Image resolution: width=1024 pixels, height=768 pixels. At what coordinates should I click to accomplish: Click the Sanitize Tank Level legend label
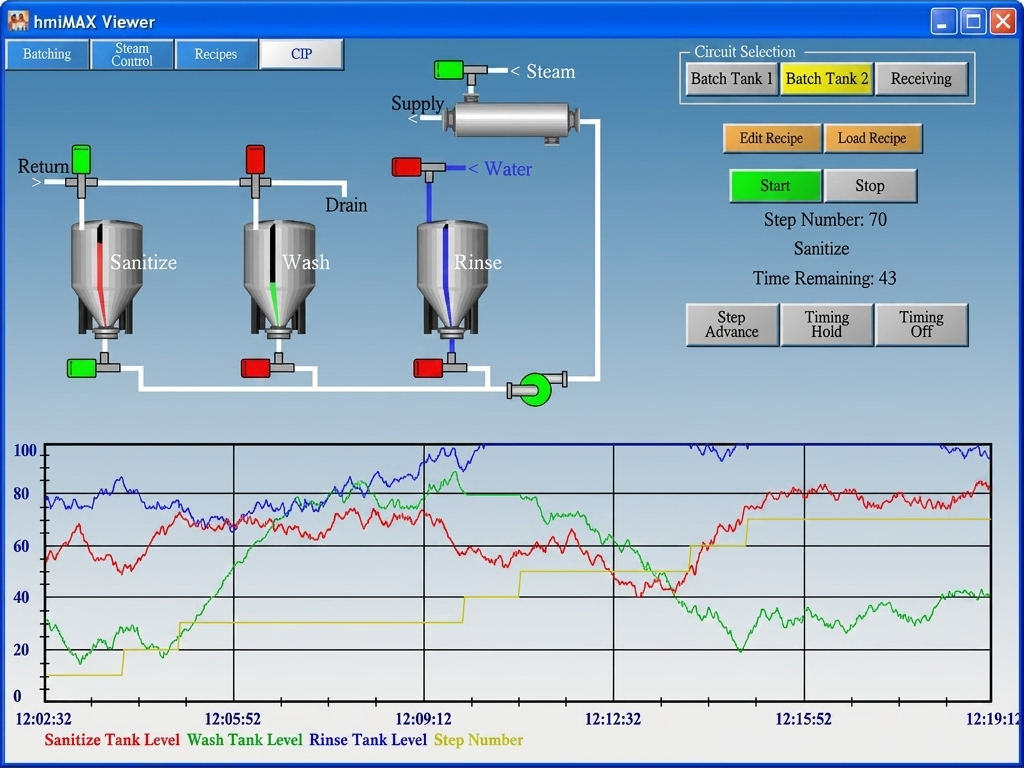[x=112, y=740]
